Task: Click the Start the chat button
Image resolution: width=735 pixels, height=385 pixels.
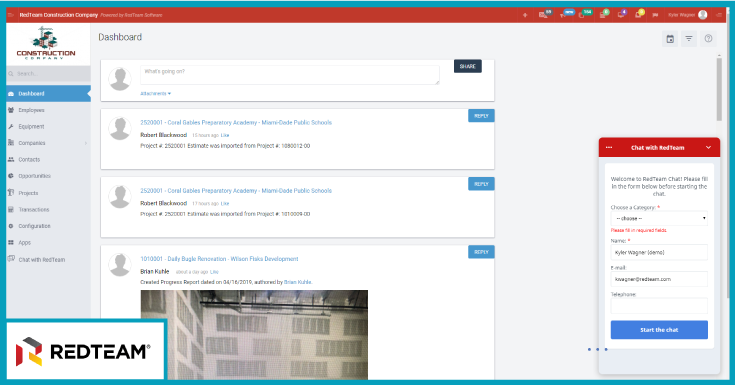Action: [659, 330]
